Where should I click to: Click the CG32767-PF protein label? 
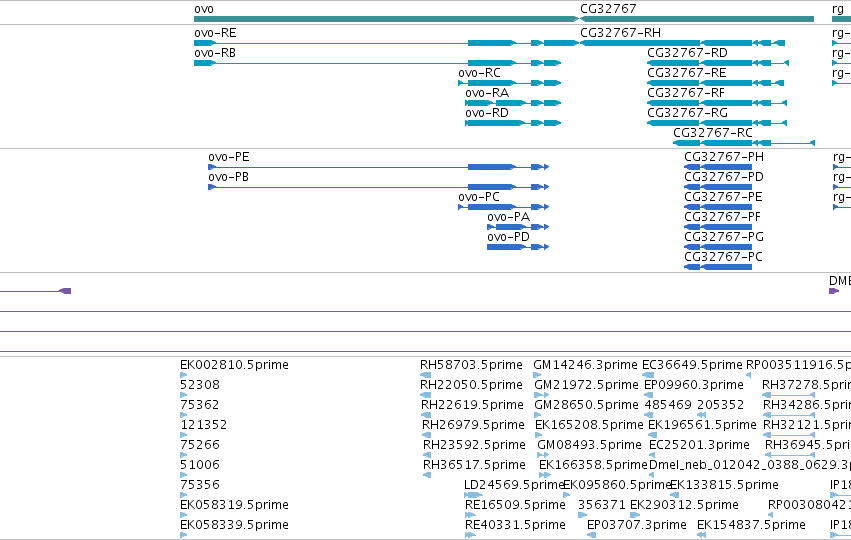pos(722,218)
